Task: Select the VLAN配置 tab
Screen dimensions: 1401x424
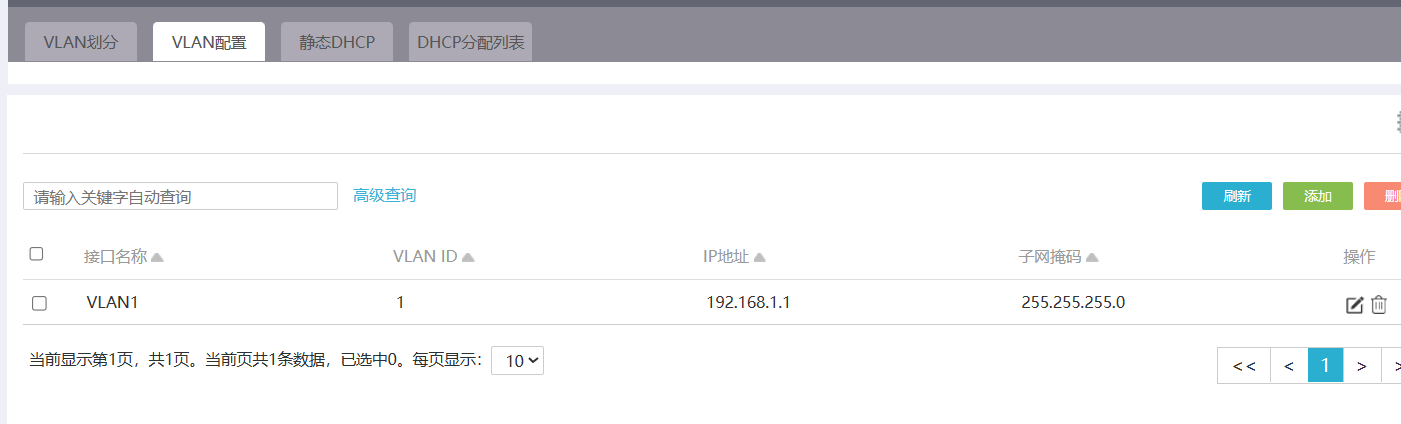Action: coord(209,42)
